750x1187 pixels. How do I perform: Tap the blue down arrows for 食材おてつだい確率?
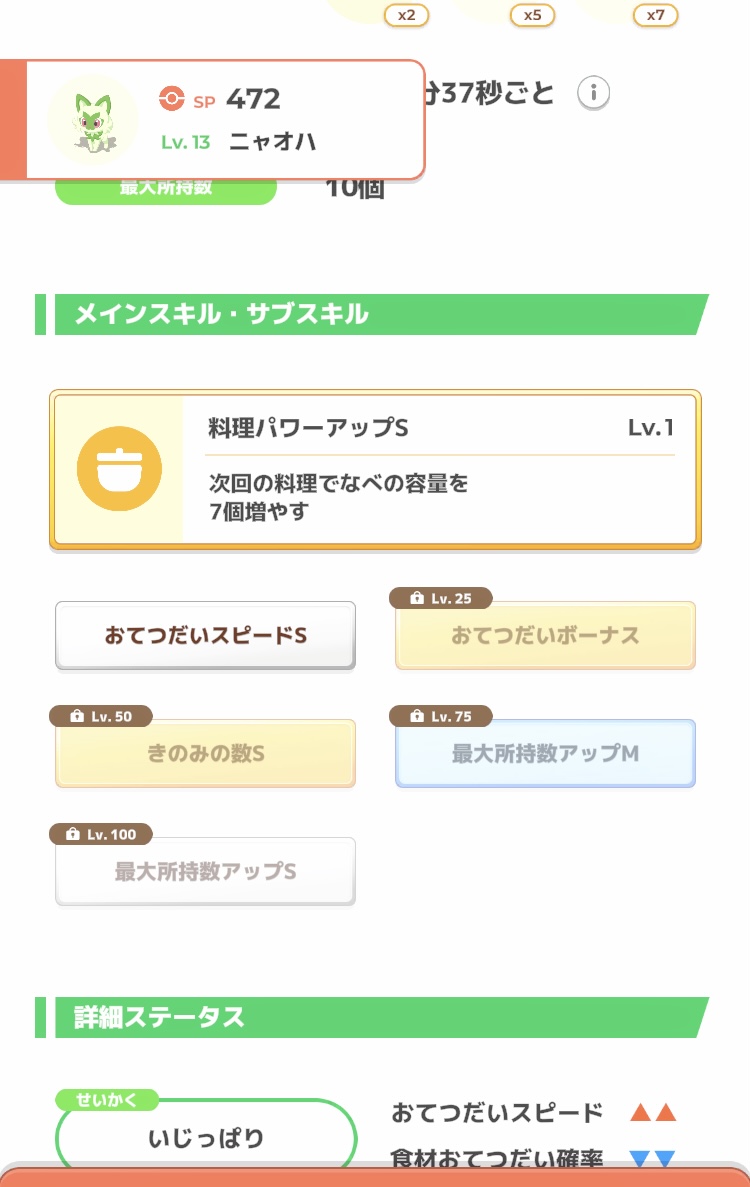pos(653,1157)
